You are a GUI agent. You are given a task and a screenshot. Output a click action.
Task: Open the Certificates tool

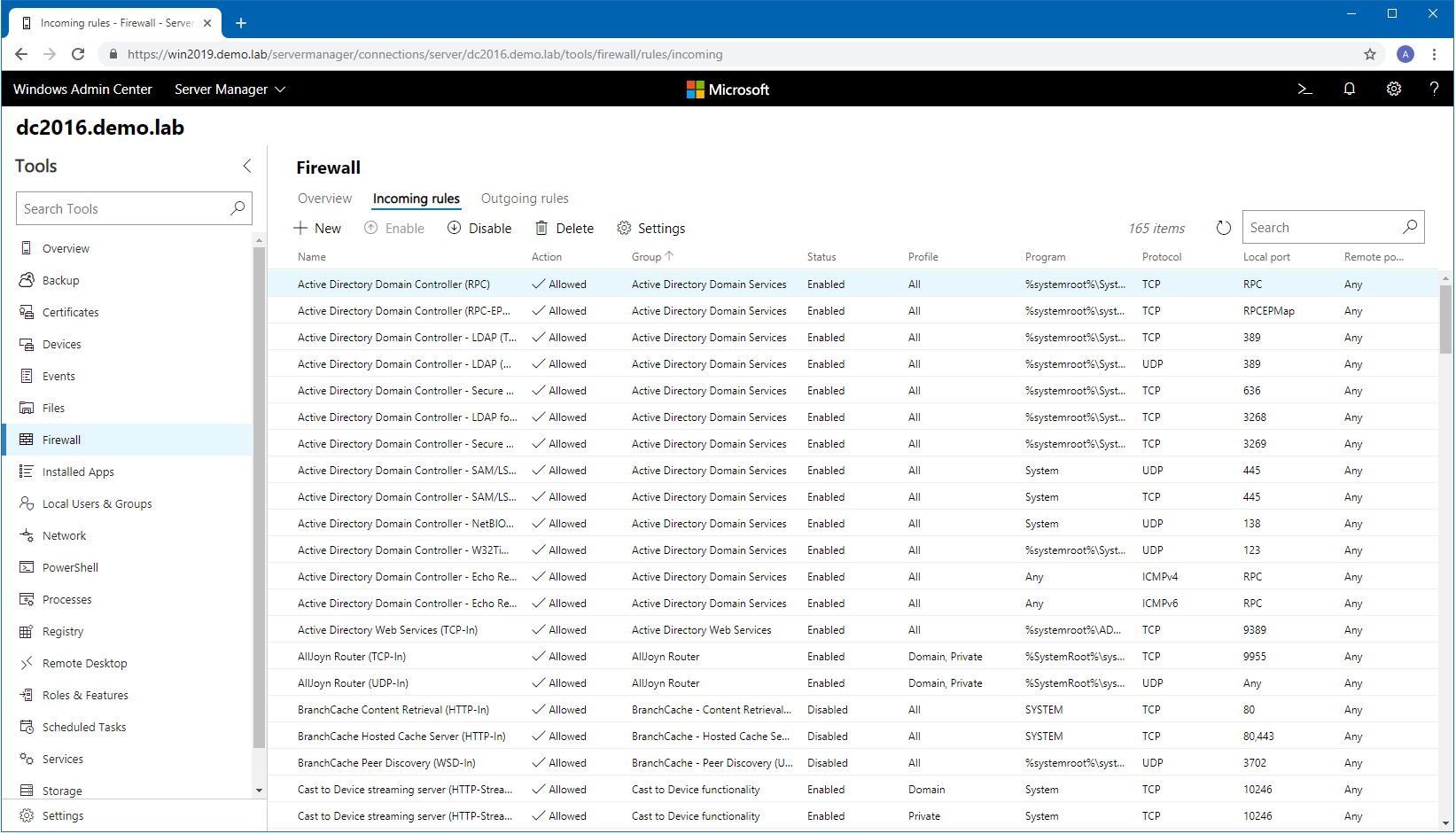[x=70, y=313]
